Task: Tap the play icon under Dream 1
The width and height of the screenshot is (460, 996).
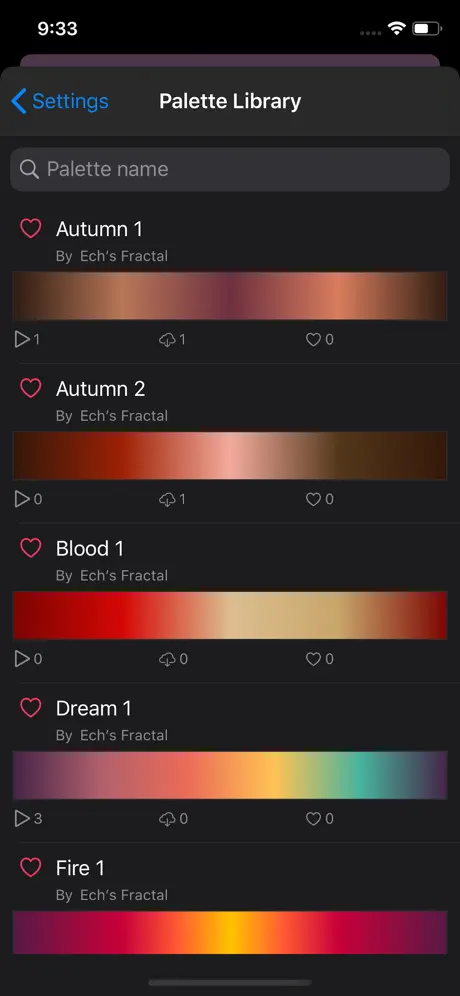Action: tap(22, 818)
